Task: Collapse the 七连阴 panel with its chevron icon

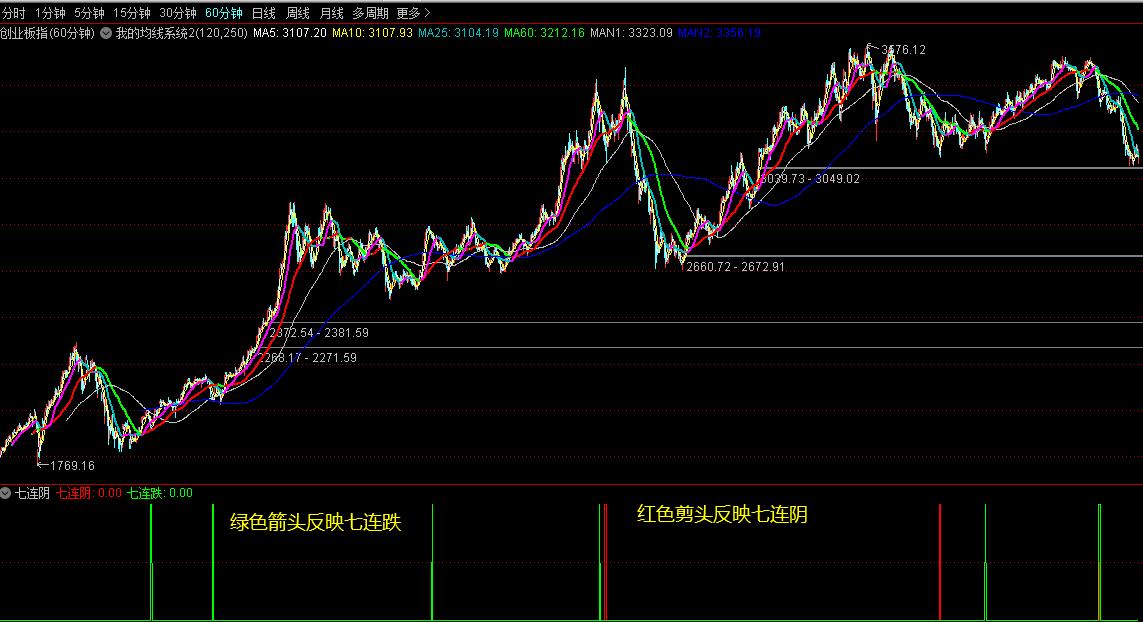Action: coord(7,491)
